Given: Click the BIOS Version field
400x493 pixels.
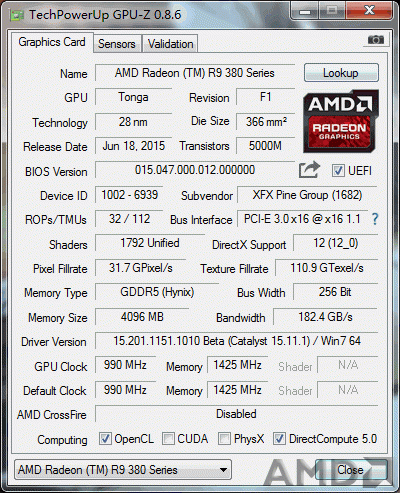Looking at the screenshot, I should coord(195,170).
